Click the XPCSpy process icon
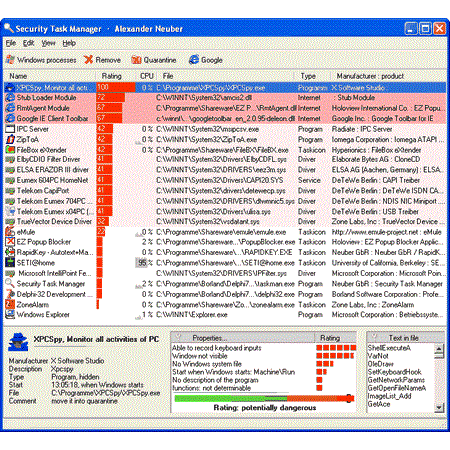The height and width of the screenshot is (450, 450). click(10, 88)
